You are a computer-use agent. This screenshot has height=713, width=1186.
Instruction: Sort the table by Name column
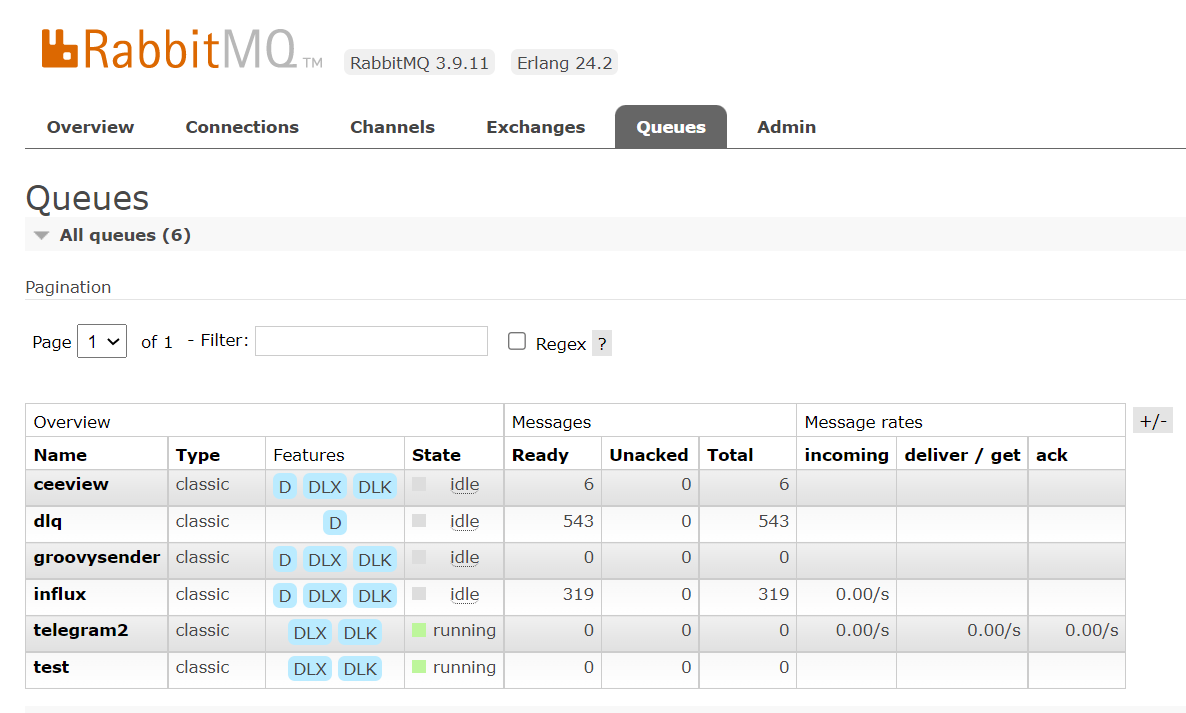60,455
